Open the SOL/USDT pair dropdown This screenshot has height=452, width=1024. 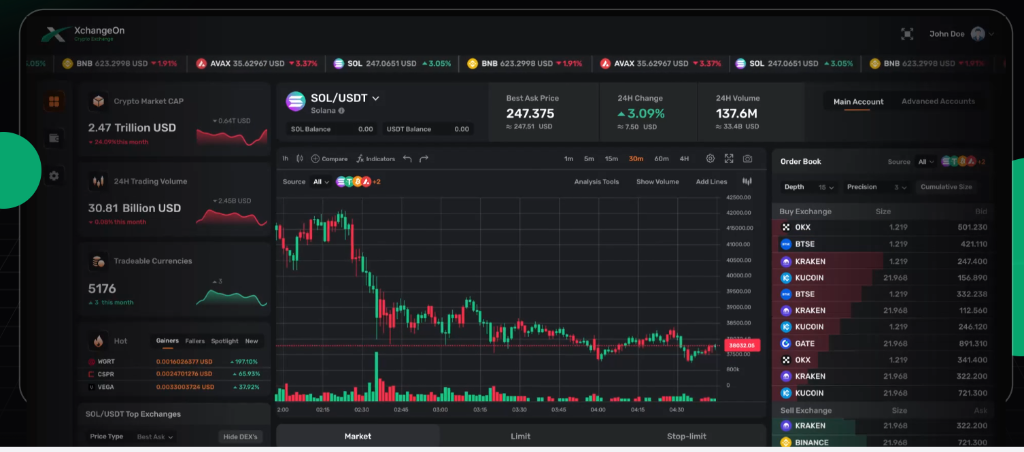(x=376, y=99)
